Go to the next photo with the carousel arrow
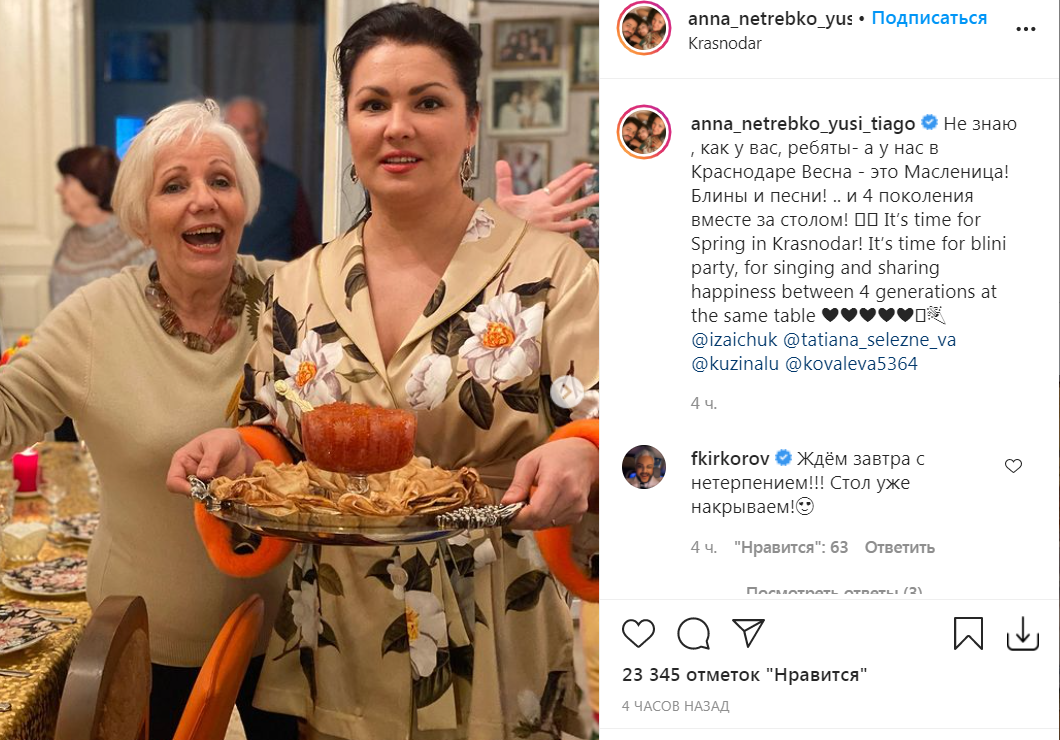1060x740 pixels. coord(567,391)
